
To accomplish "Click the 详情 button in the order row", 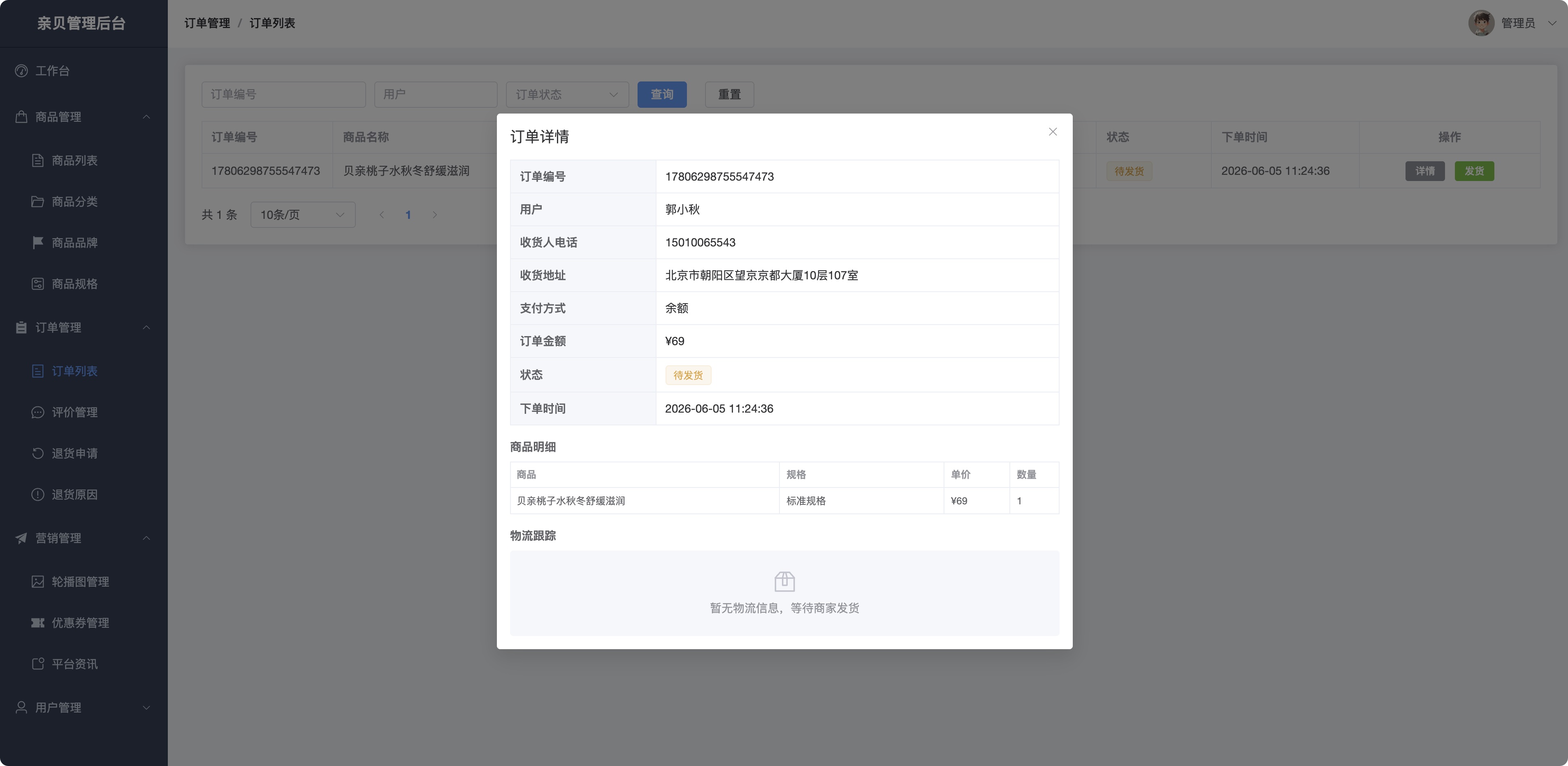I will [1424, 171].
